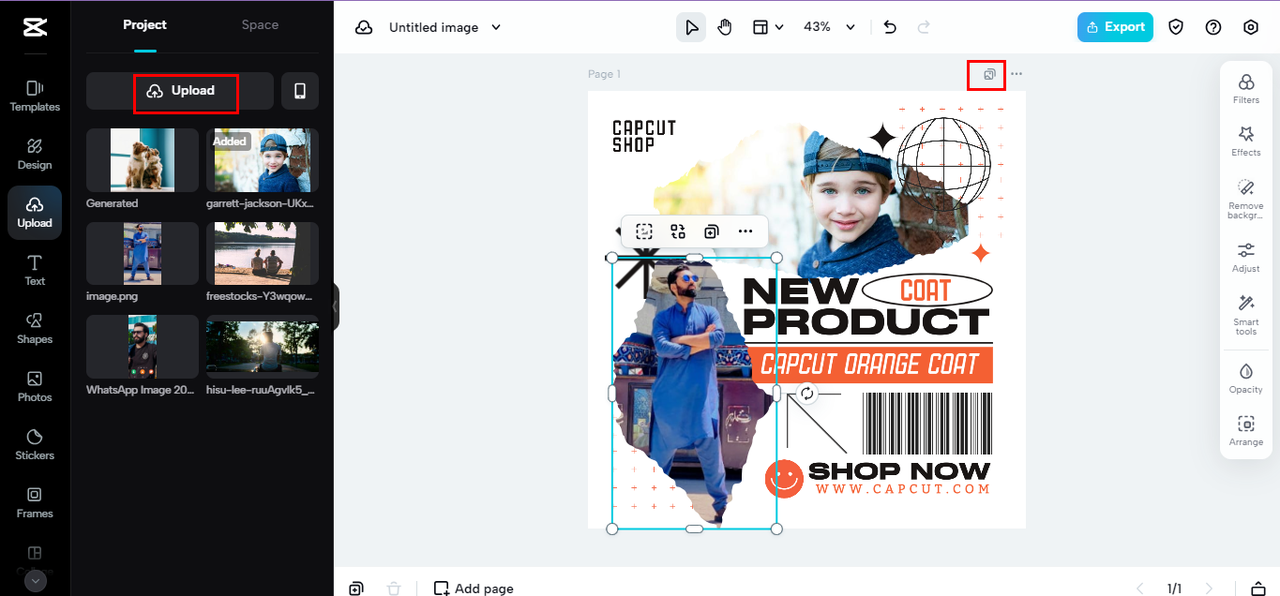Go to previous page arrow

pyautogui.click(x=1139, y=588)
